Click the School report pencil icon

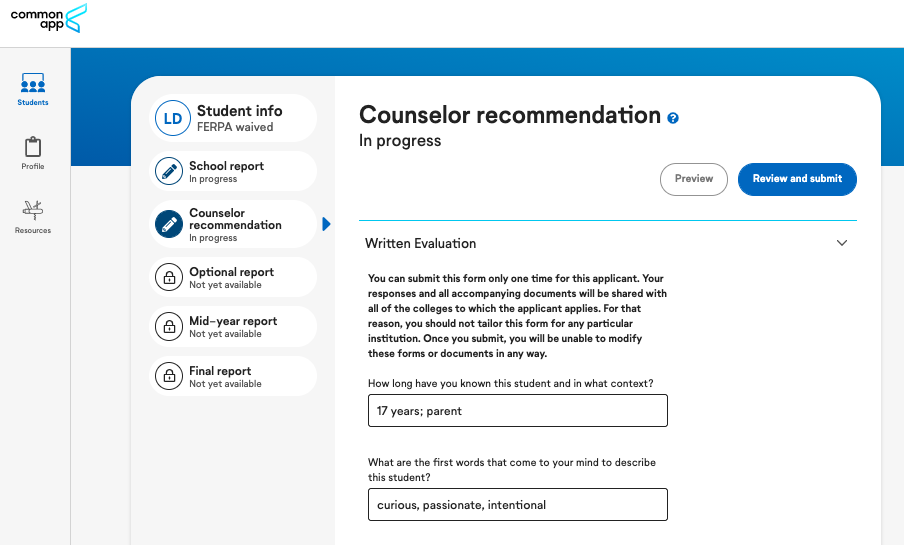tap(169, 171)
